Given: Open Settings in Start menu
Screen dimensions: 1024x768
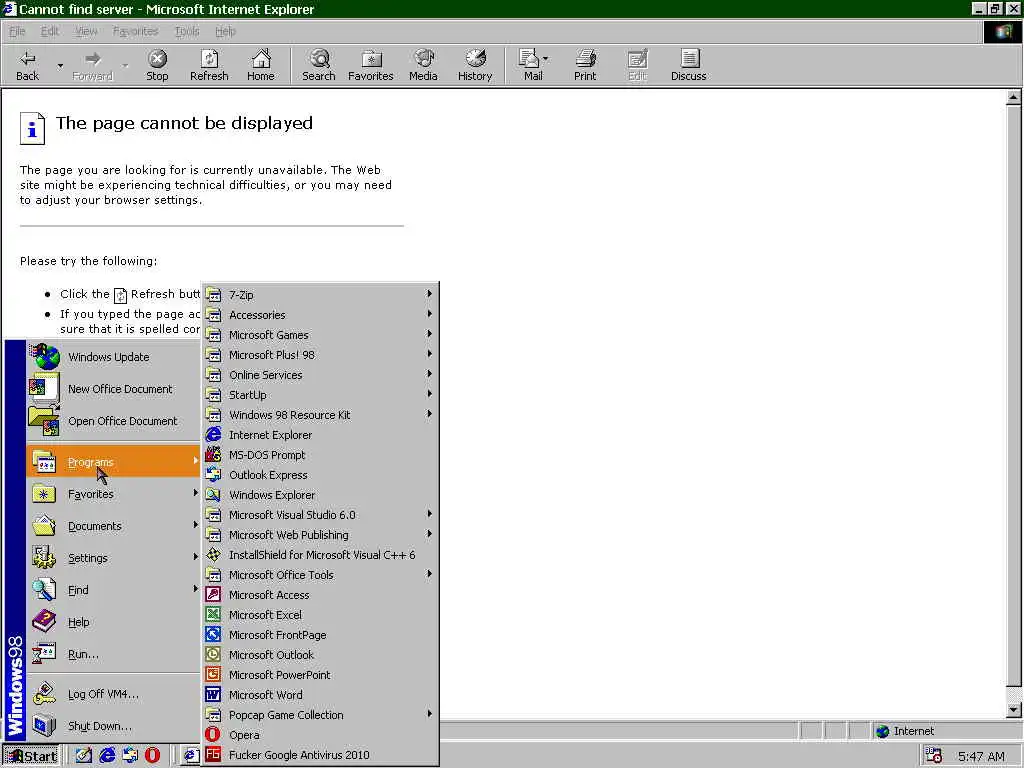Looking at the screenshot, I should [113, 558].
